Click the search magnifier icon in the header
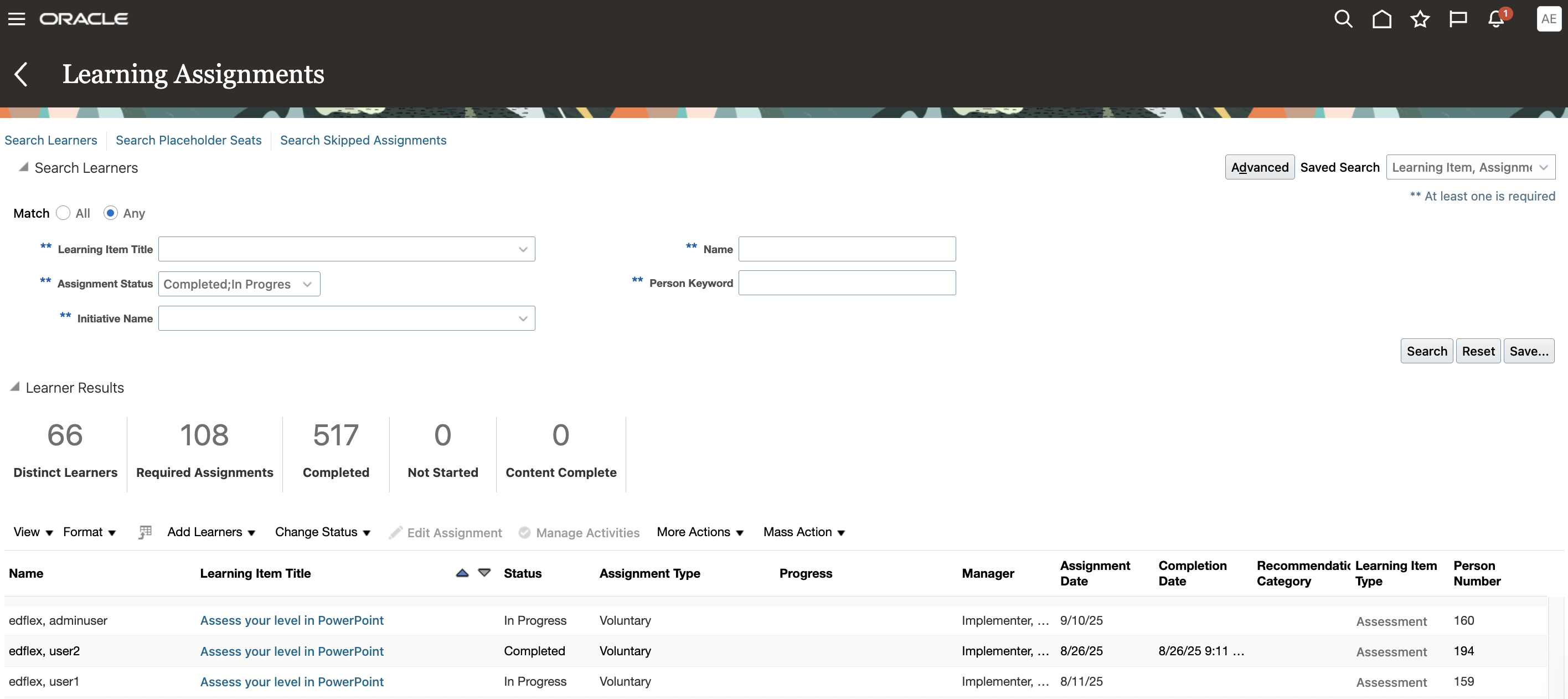Viewport: 1568px width, 699px height. point(1343,19)
